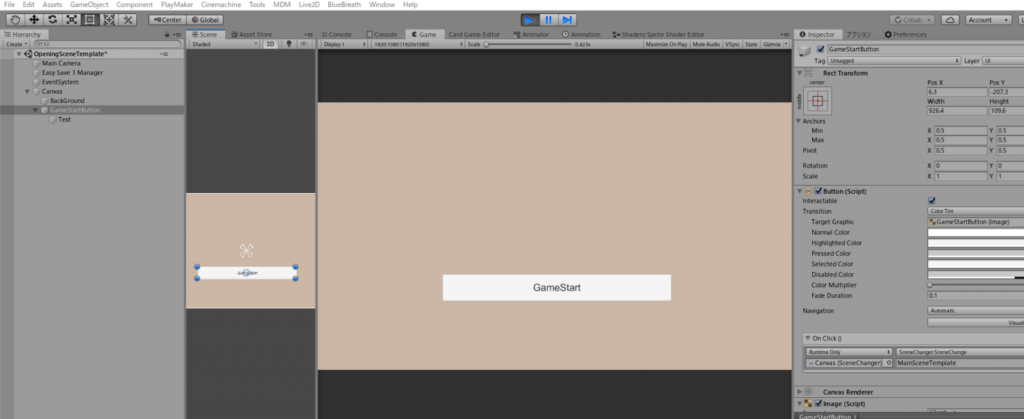1024x419 pixels.
Task: Toggle the 2D scene view mode
Action: click(270, 44)
